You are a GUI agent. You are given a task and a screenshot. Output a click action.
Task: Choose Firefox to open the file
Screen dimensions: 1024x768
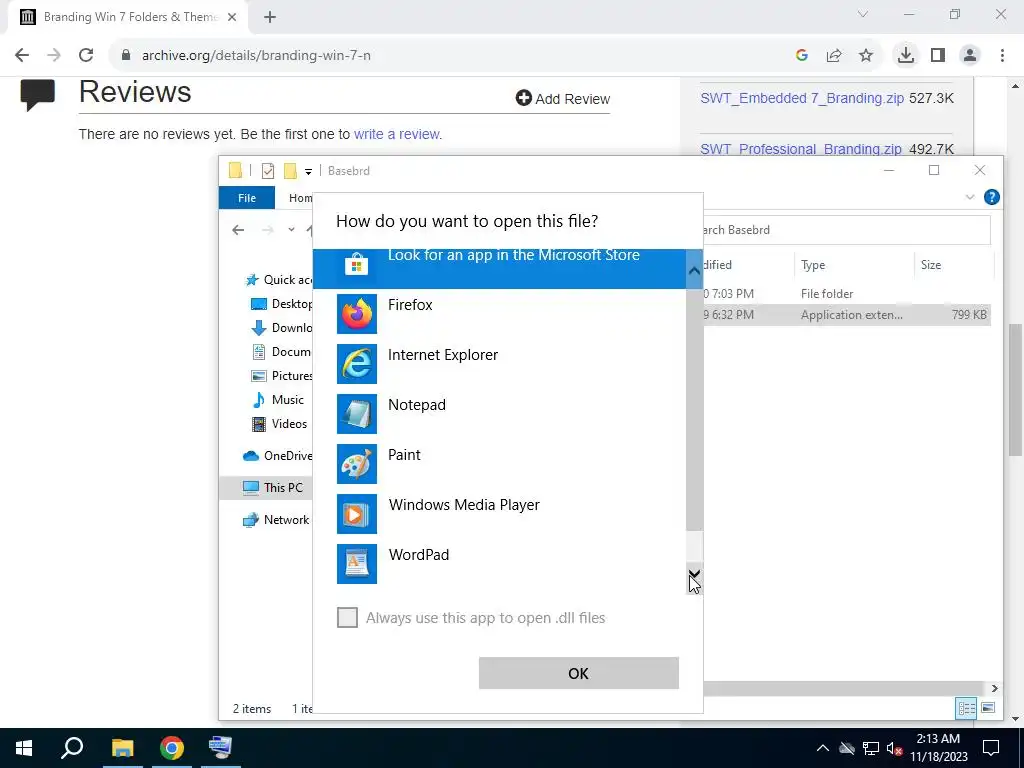pos(500,313)
